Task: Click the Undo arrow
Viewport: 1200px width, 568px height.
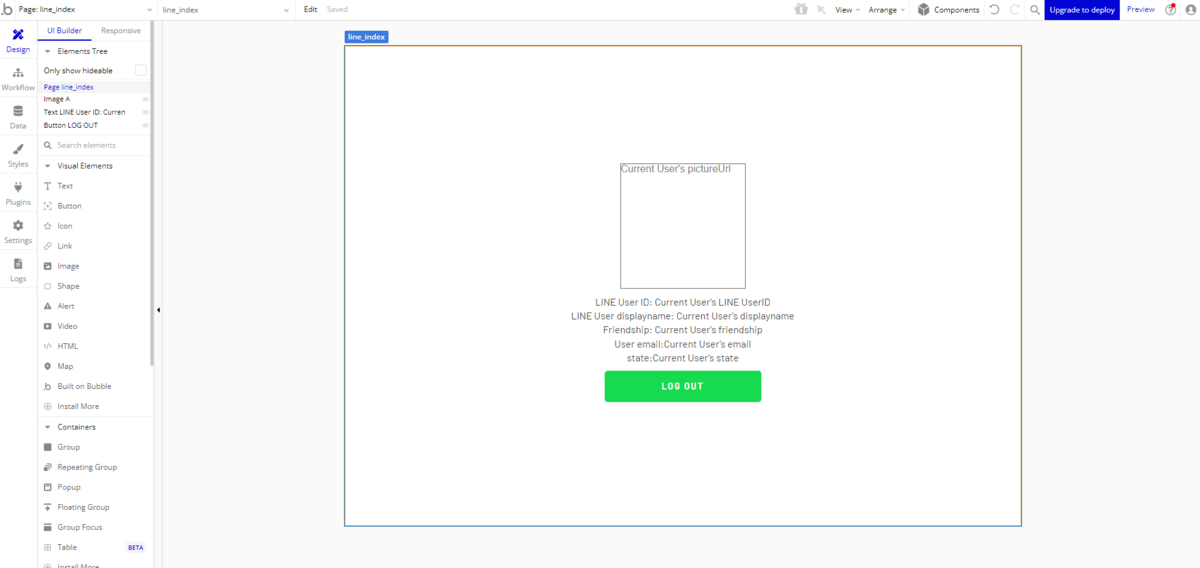Action: (994, 9)
